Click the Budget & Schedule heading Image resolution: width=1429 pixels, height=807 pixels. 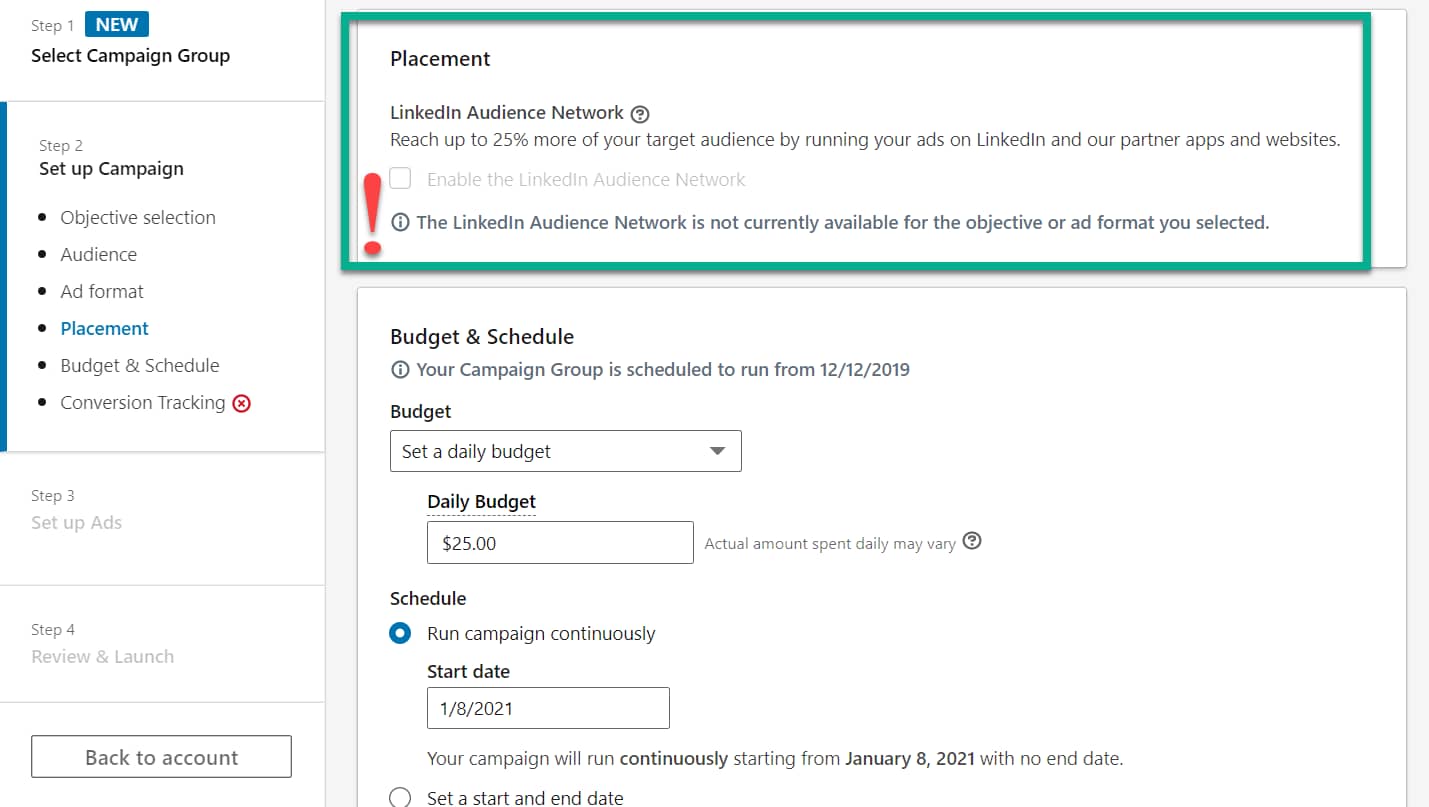[x=482, y=336]
